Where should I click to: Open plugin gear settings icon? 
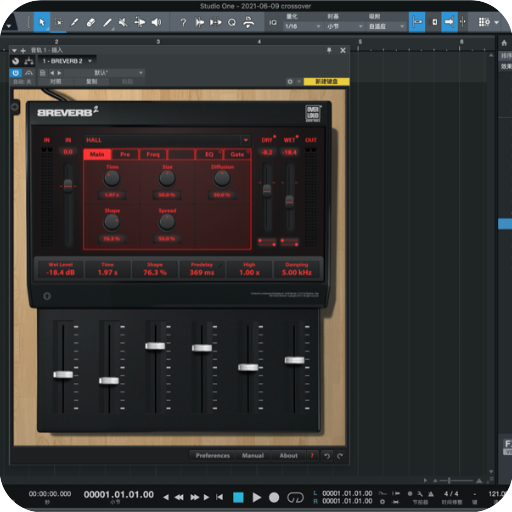point(290,81)
